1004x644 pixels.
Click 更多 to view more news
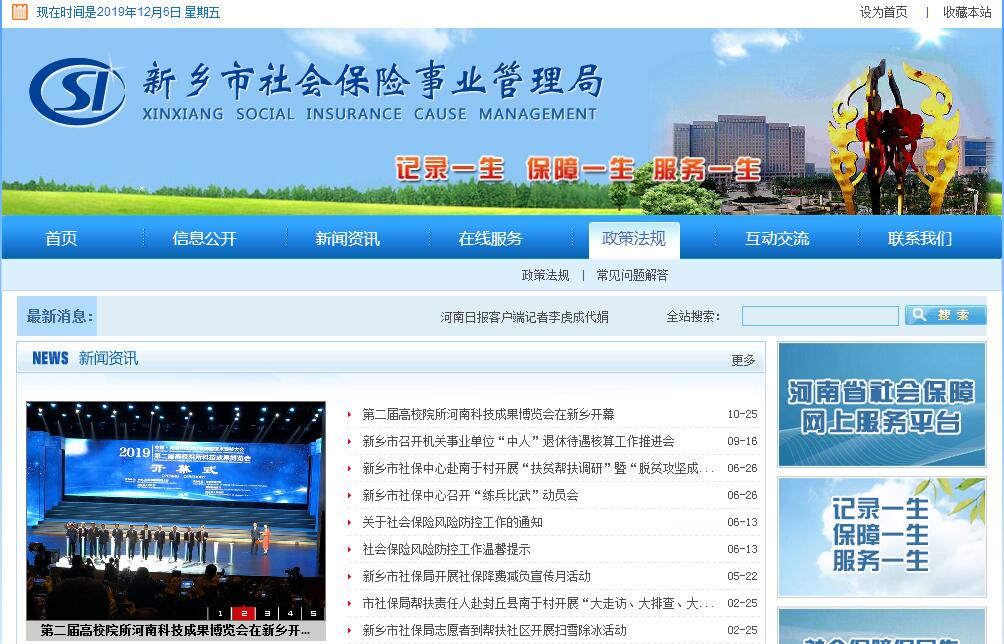point(743,360)
